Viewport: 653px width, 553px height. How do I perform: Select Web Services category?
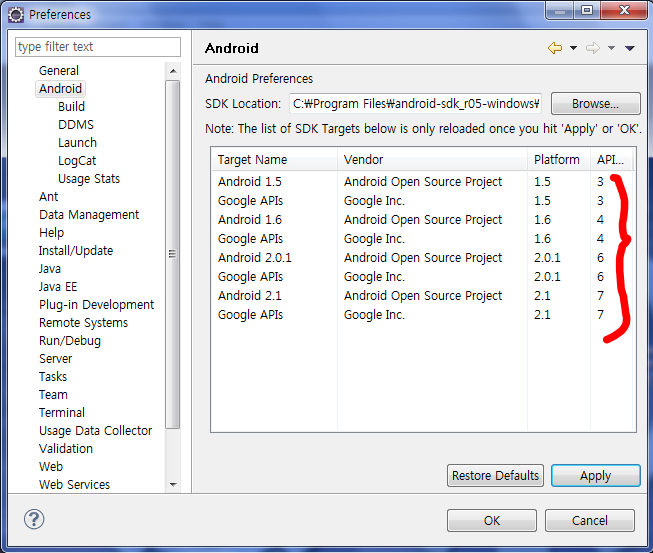74,485
